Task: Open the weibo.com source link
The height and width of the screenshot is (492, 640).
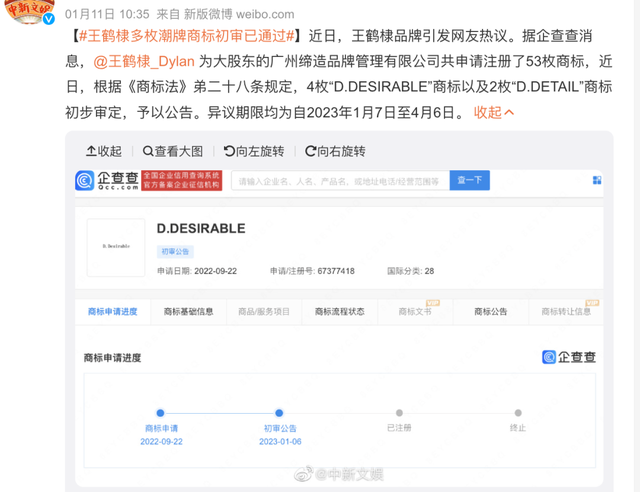Action: pyautogui.click(x=265, y=14)
